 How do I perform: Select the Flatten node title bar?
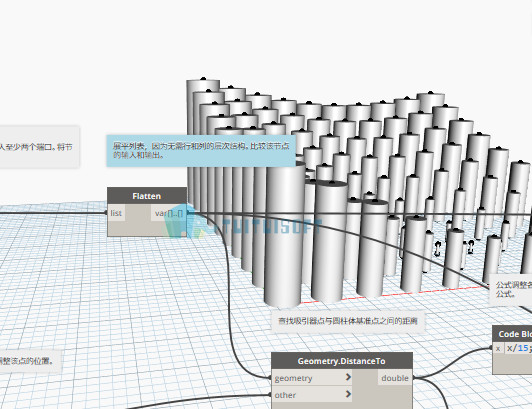point(147,196)
